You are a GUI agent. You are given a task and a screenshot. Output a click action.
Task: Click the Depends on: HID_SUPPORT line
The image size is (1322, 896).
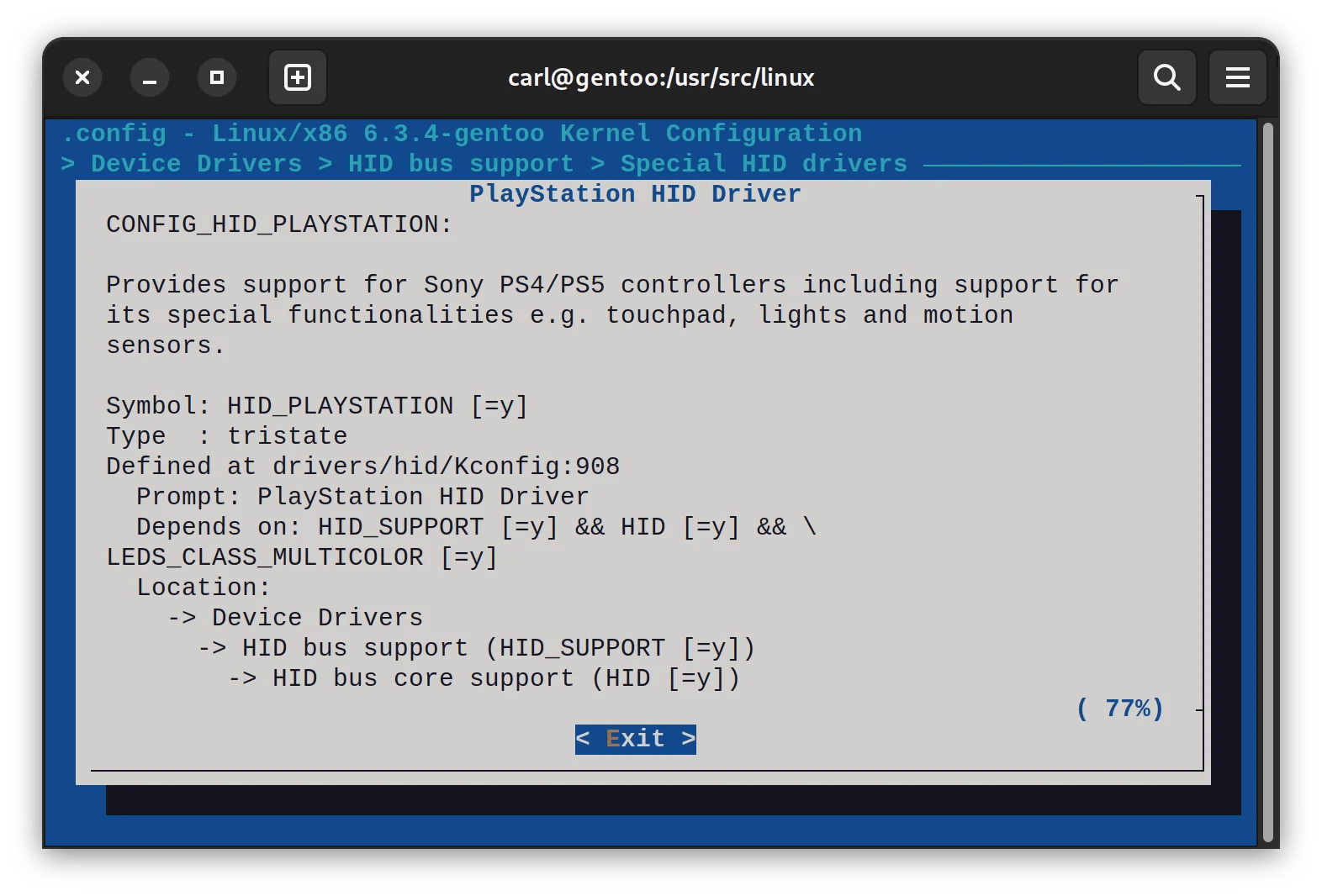pos(477,527)
